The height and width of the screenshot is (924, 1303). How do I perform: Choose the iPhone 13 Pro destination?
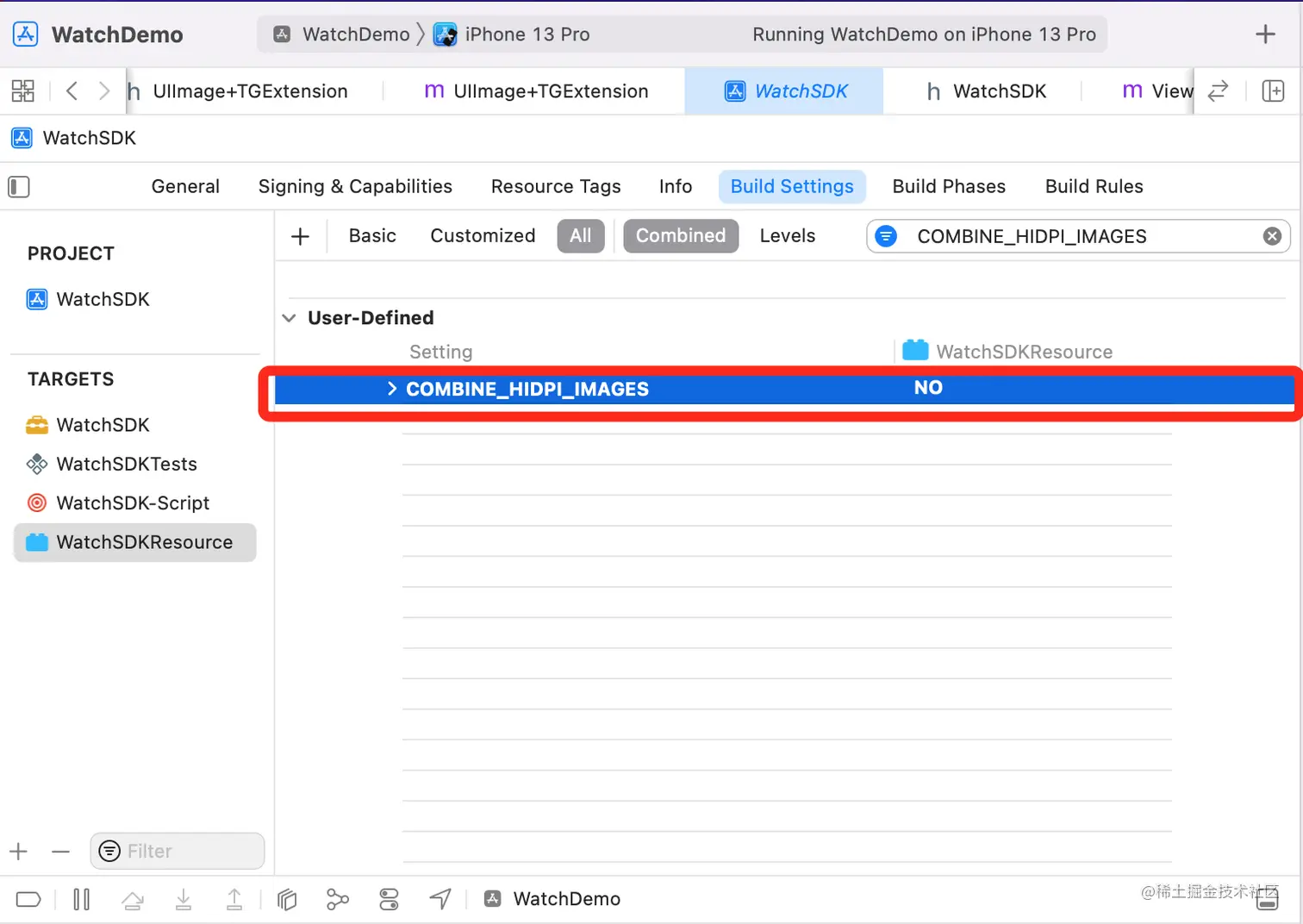(x=512, y=34)
